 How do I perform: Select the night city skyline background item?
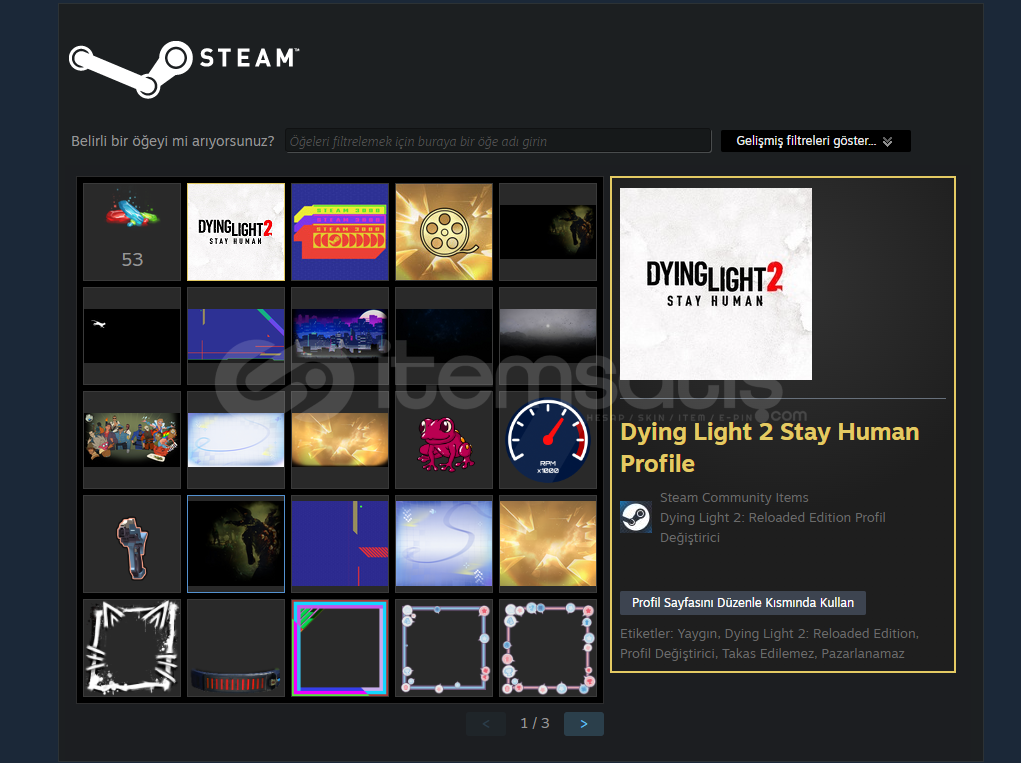(x=339, y=336)
